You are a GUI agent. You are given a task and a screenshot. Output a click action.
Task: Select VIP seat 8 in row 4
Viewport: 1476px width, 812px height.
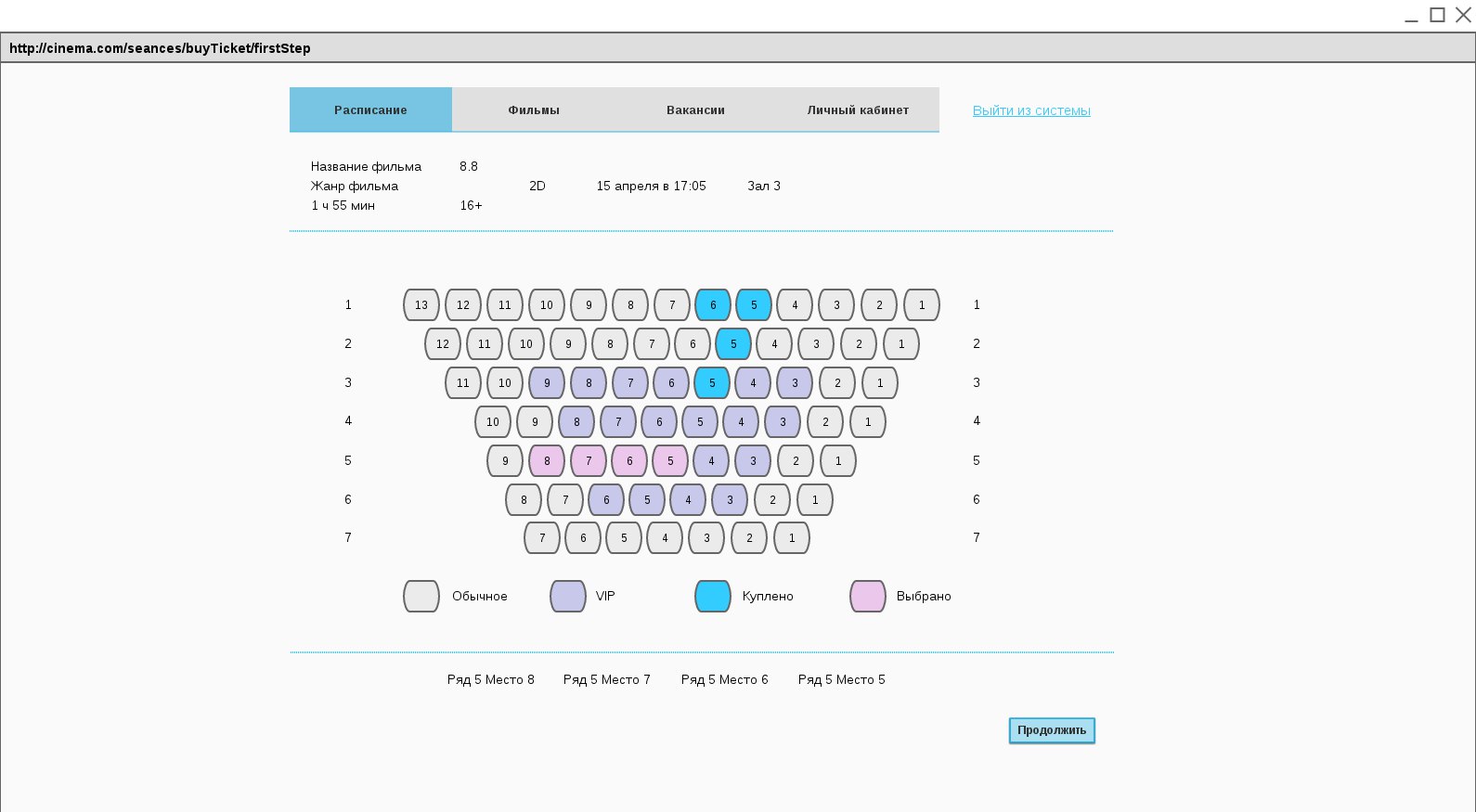(576, 421)
